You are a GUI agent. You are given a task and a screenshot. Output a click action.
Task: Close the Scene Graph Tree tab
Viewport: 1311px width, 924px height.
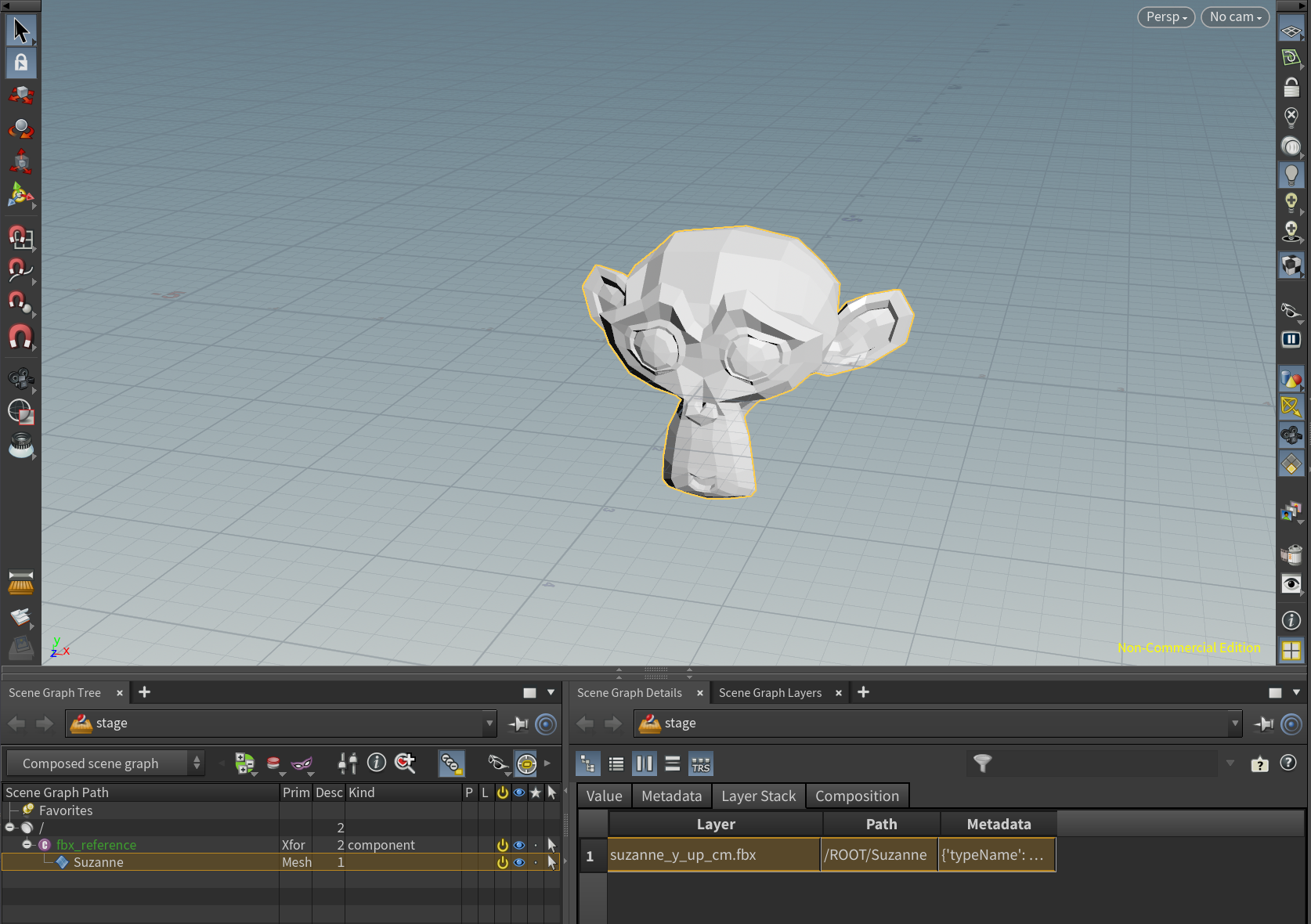120,693
